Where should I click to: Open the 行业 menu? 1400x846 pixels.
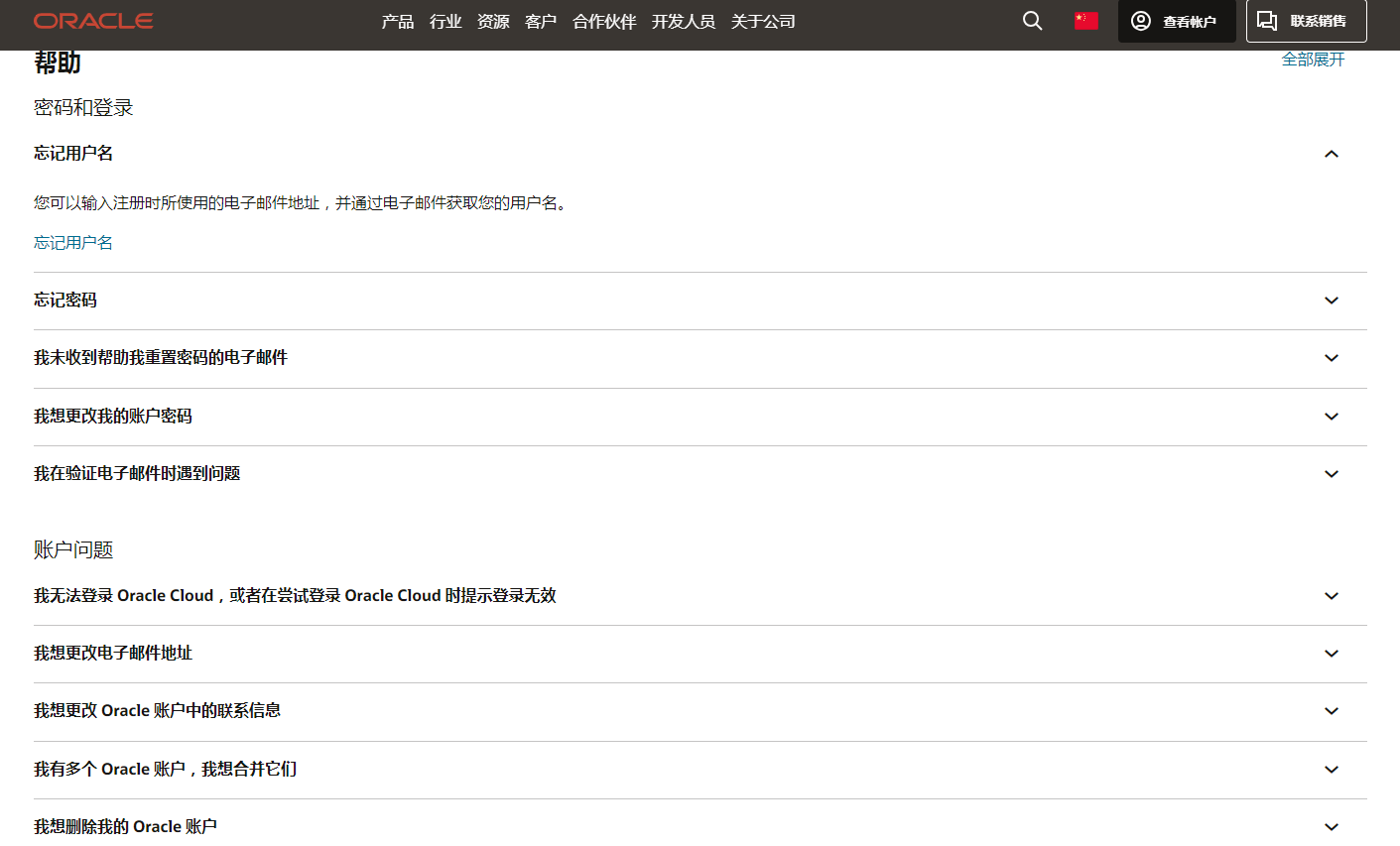pyautogui.click(x=445, y=21)
